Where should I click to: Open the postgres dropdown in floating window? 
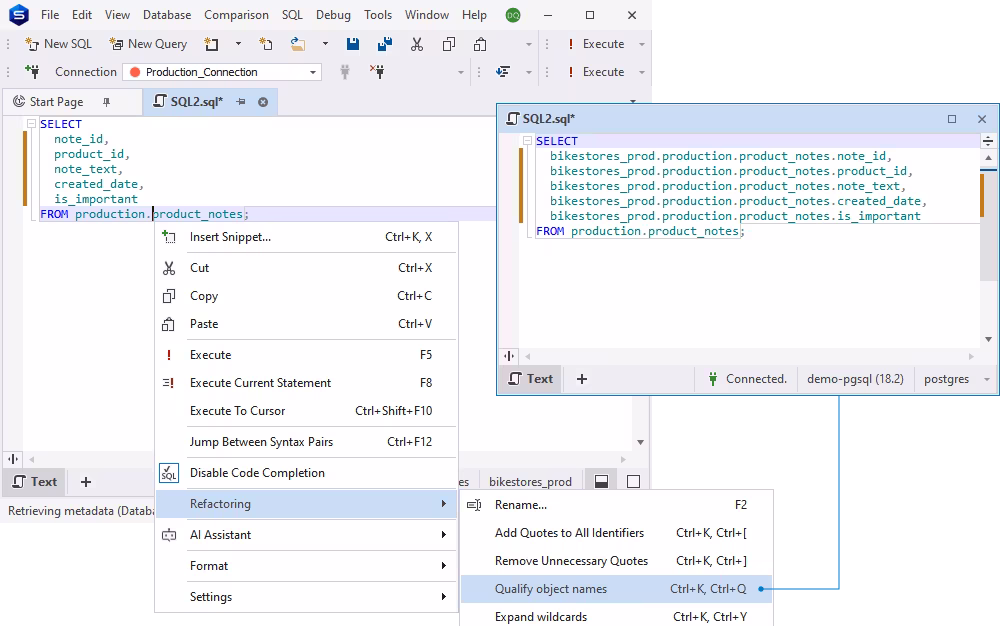(956, 379)
